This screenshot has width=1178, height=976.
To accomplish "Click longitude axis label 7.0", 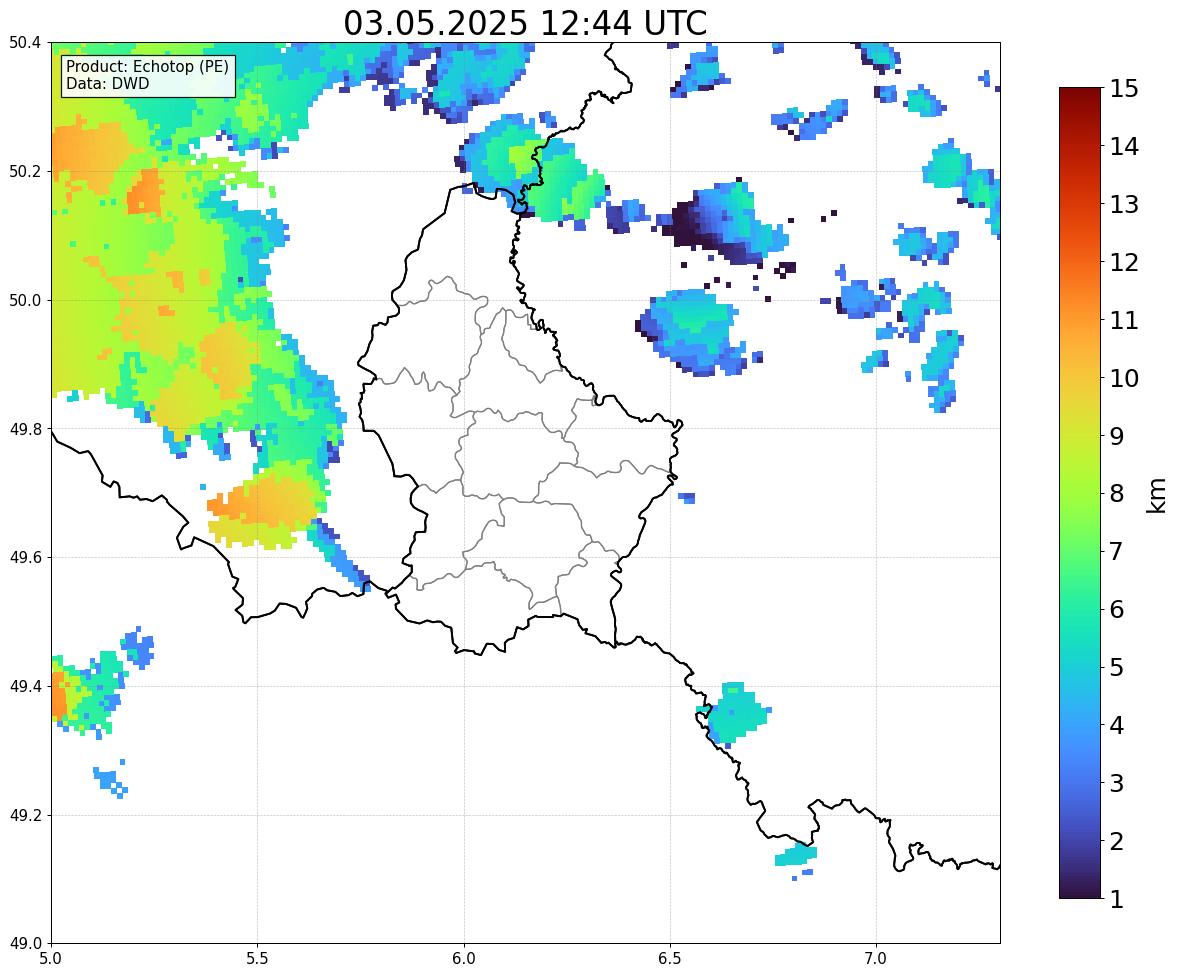I will 876,959.
